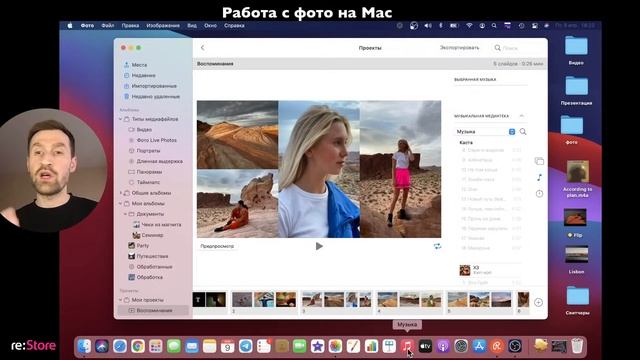Viewport: 640px width, 360px height.
Task: Open the Вид menu
Action: tap(192, 25)
